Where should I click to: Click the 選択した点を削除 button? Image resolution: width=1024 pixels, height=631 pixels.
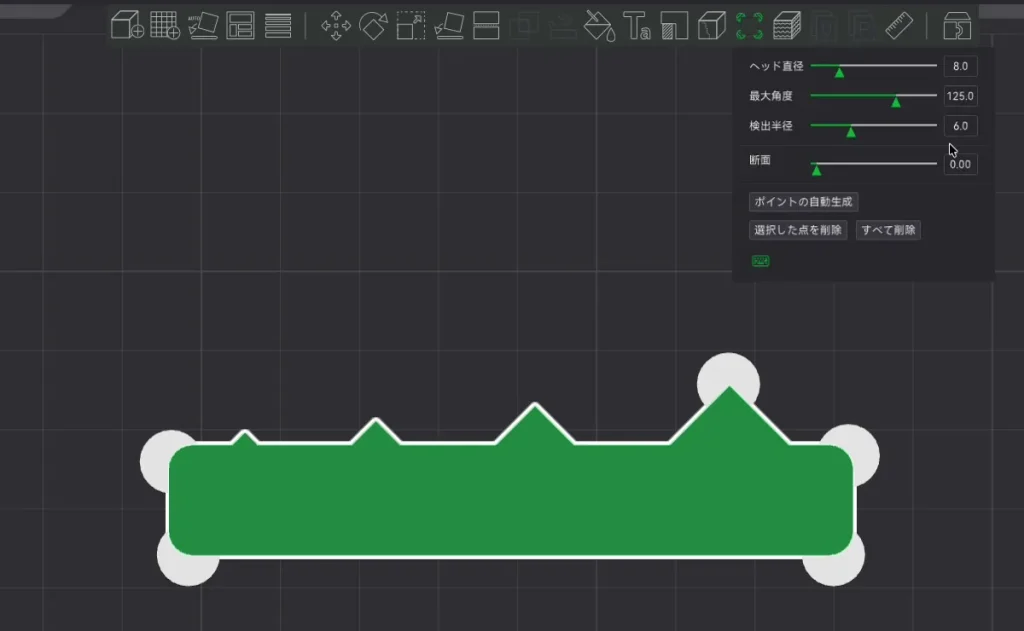(797, 230)
